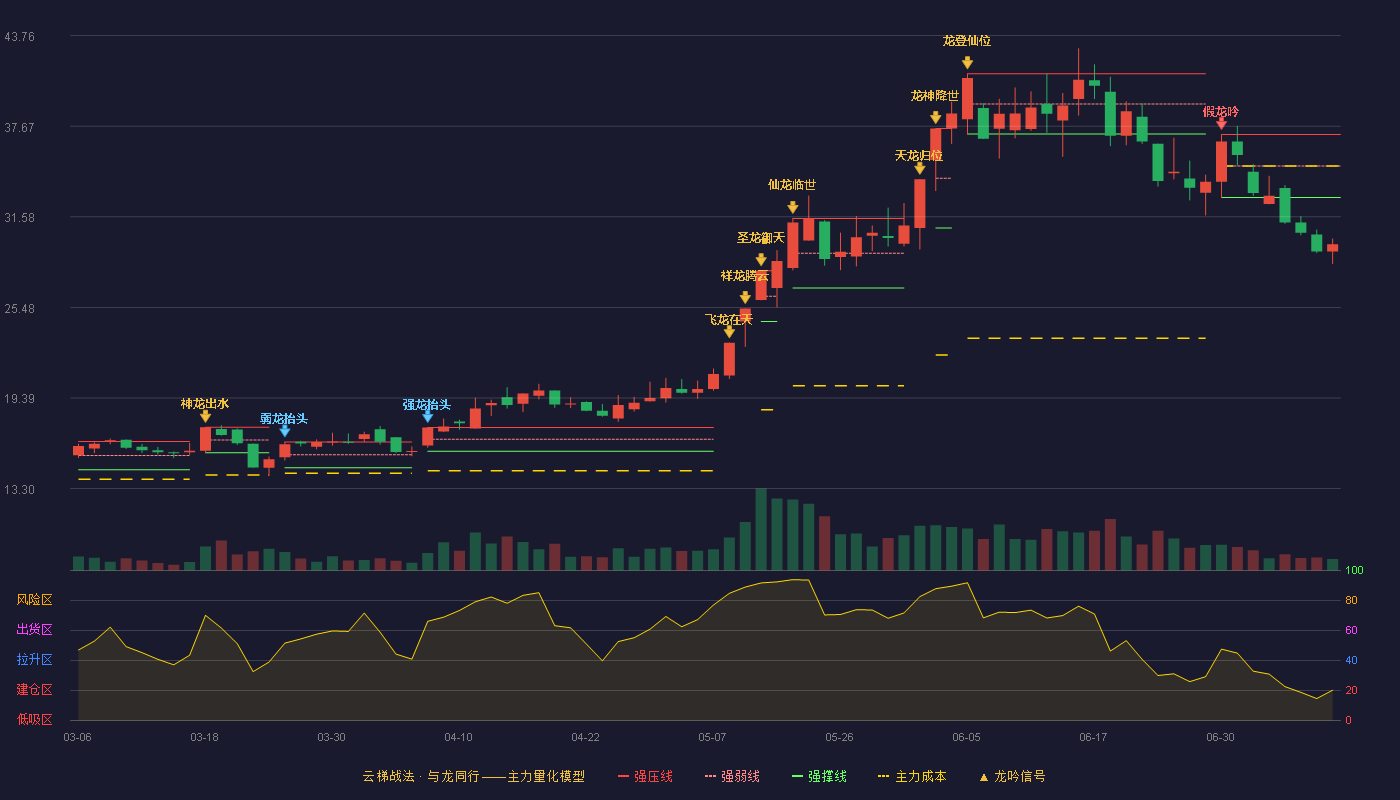1400x800 pixels.
Task: Click the tallest volume bar
Action: (x=761, y=529)
